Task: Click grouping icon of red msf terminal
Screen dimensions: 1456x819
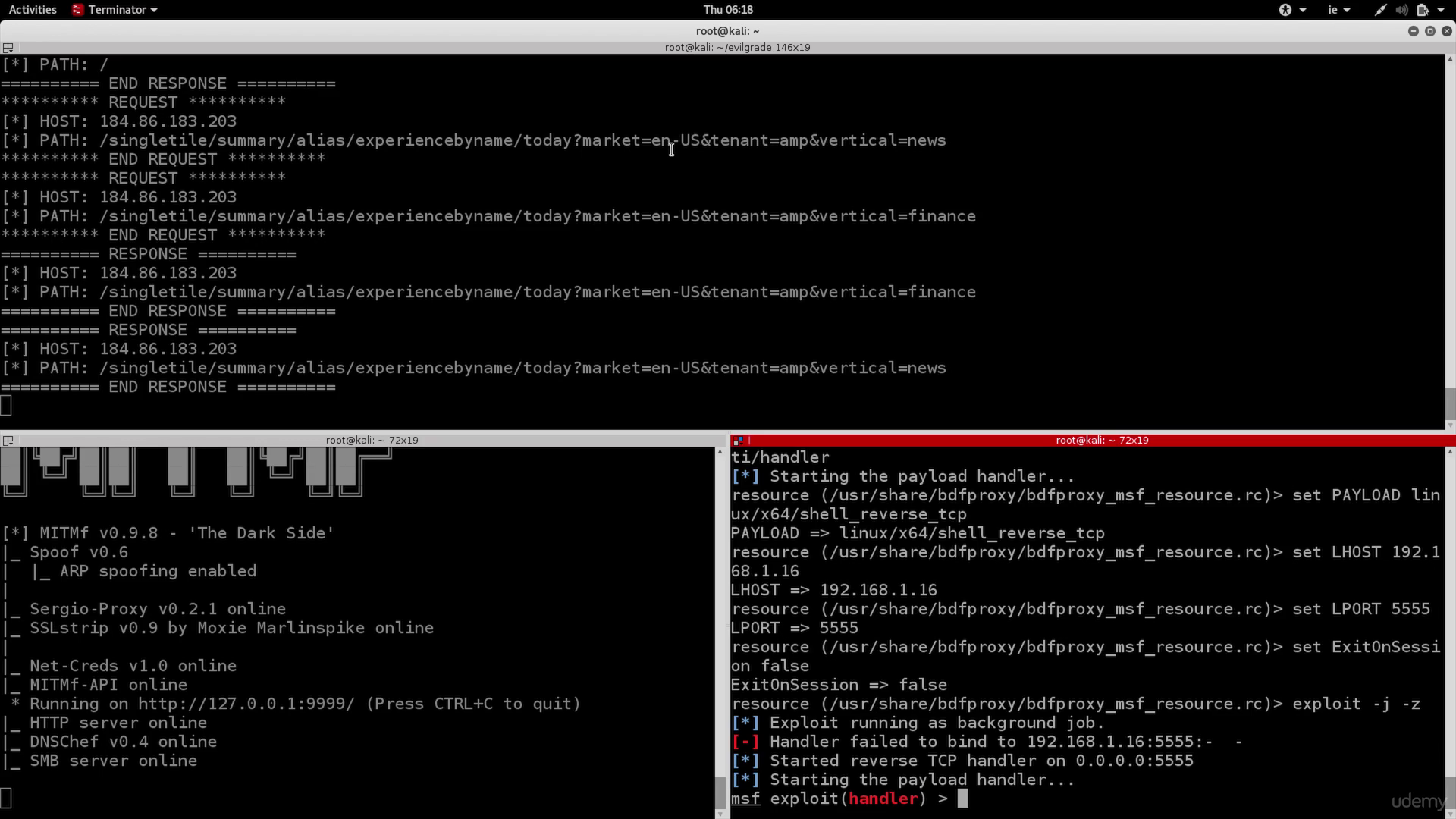Action: (738, 440)
